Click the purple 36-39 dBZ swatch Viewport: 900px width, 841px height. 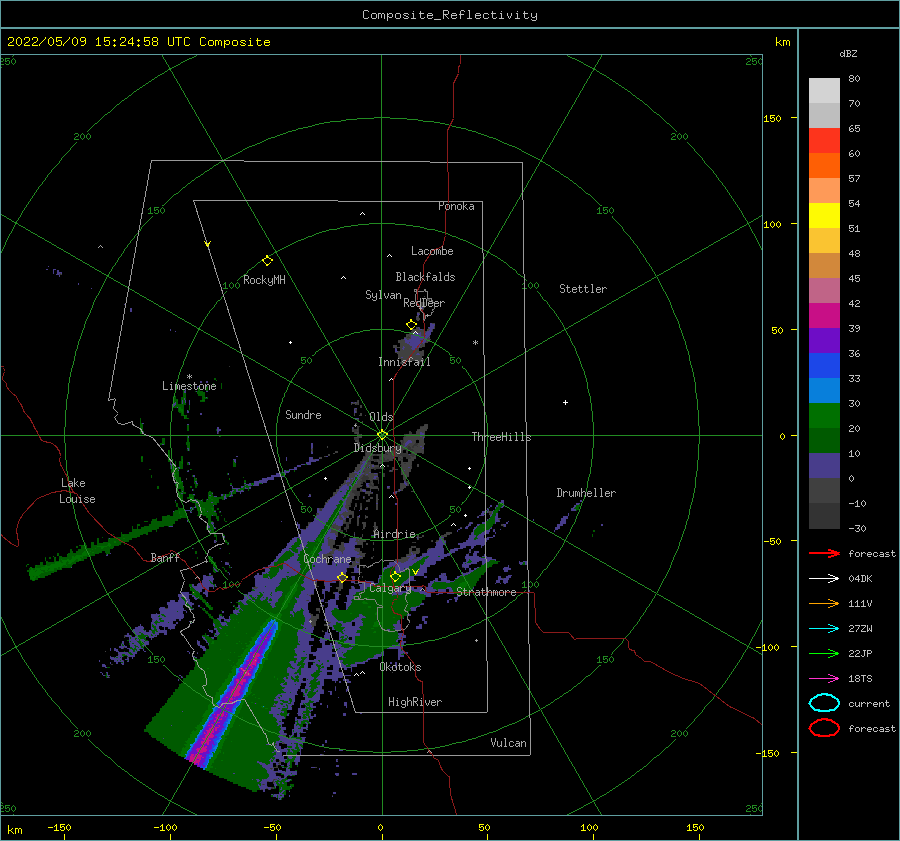[824, 341]
